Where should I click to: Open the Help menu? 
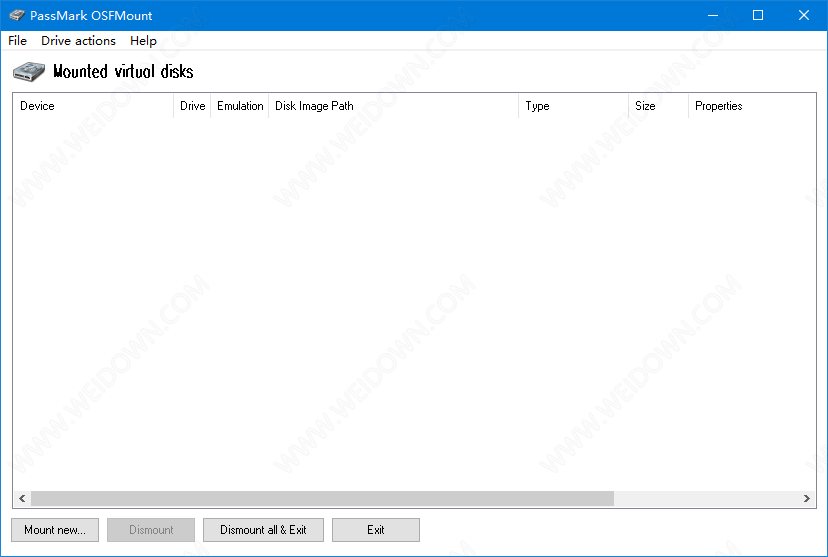click(x=143, y=41)
